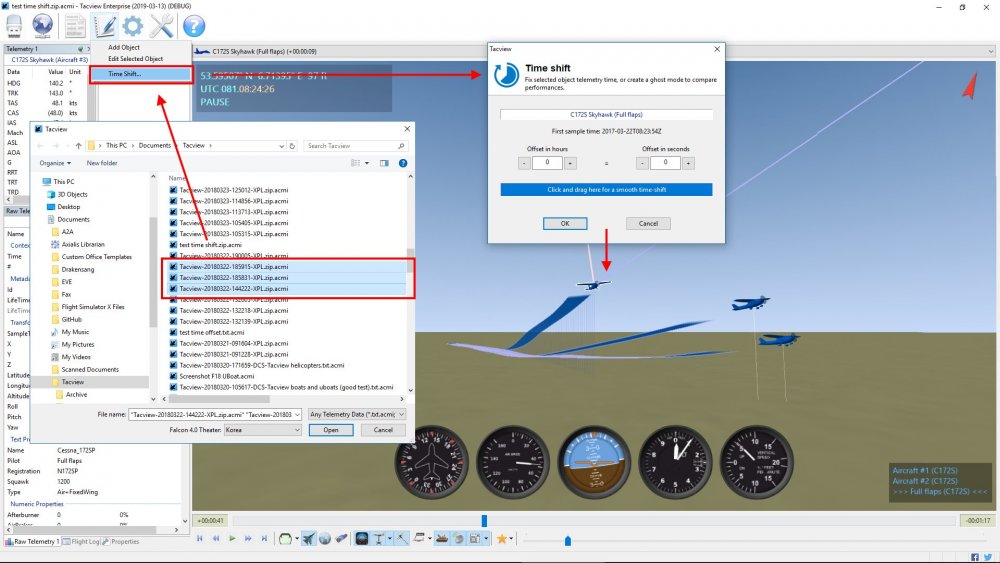
Task: Choose Add Object from the menu
Action: pyautogui.click(x=124, y=47)
